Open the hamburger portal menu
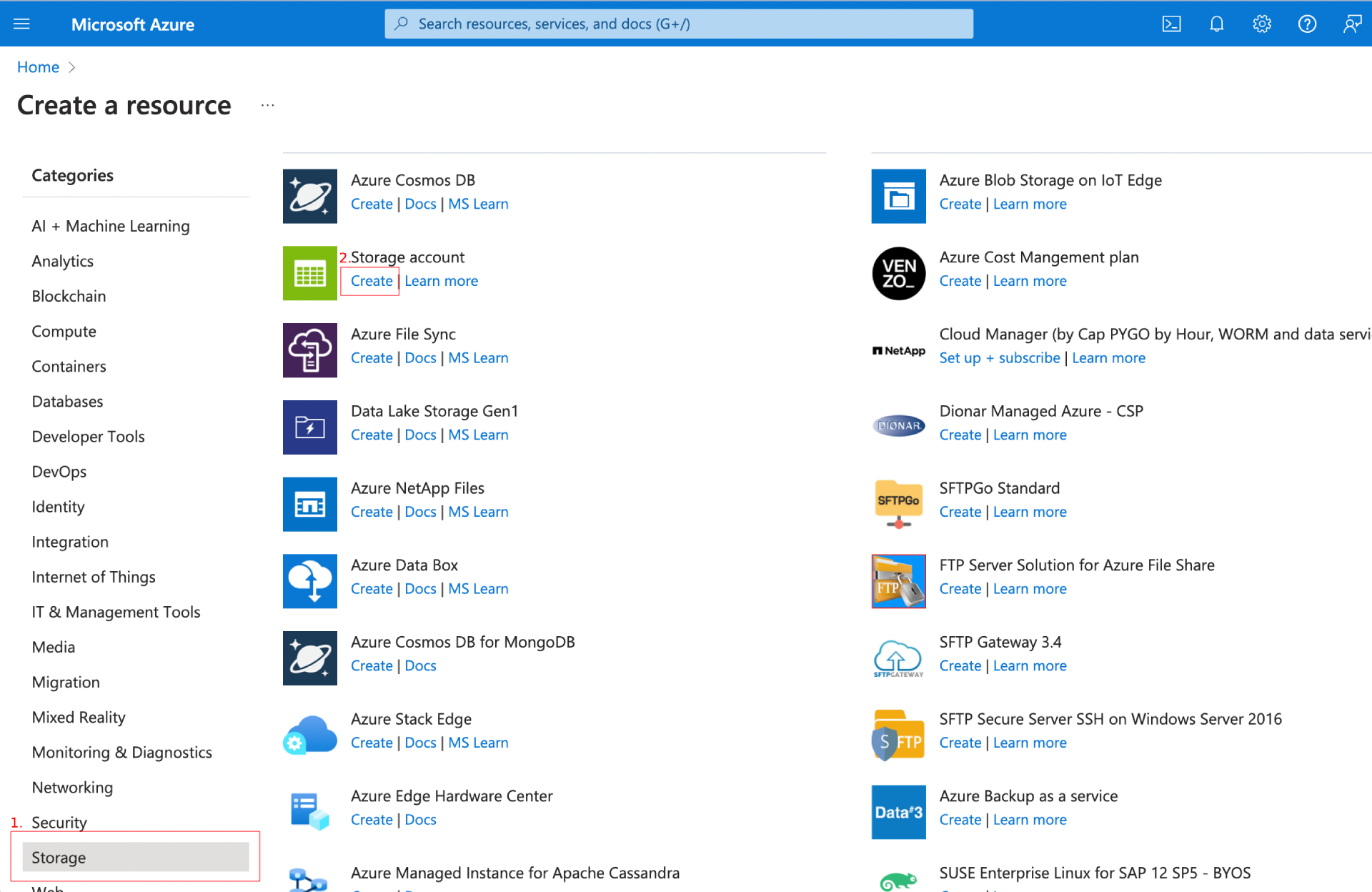This screenshot has height=892, width=1372. pyautogui.click(x=22, y=24)
